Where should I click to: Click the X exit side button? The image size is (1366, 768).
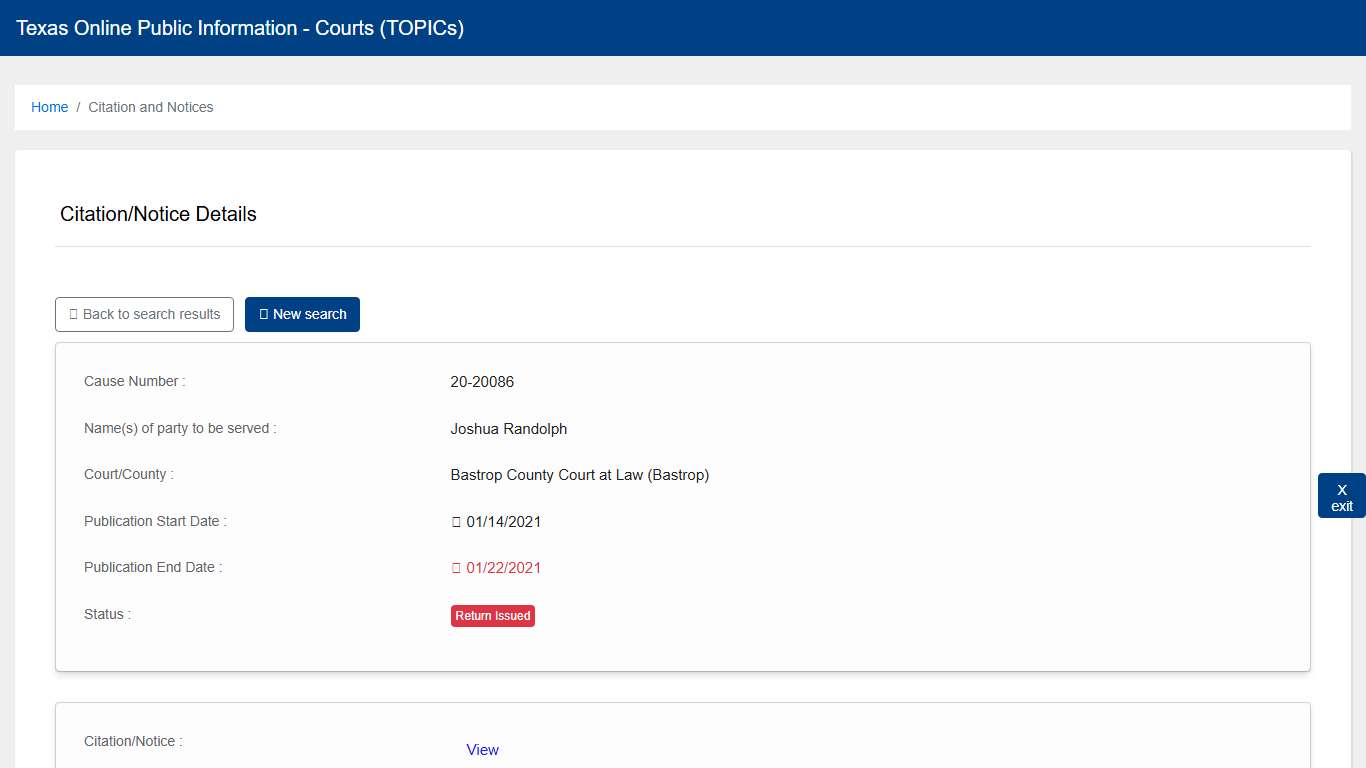coord(1341,496)
